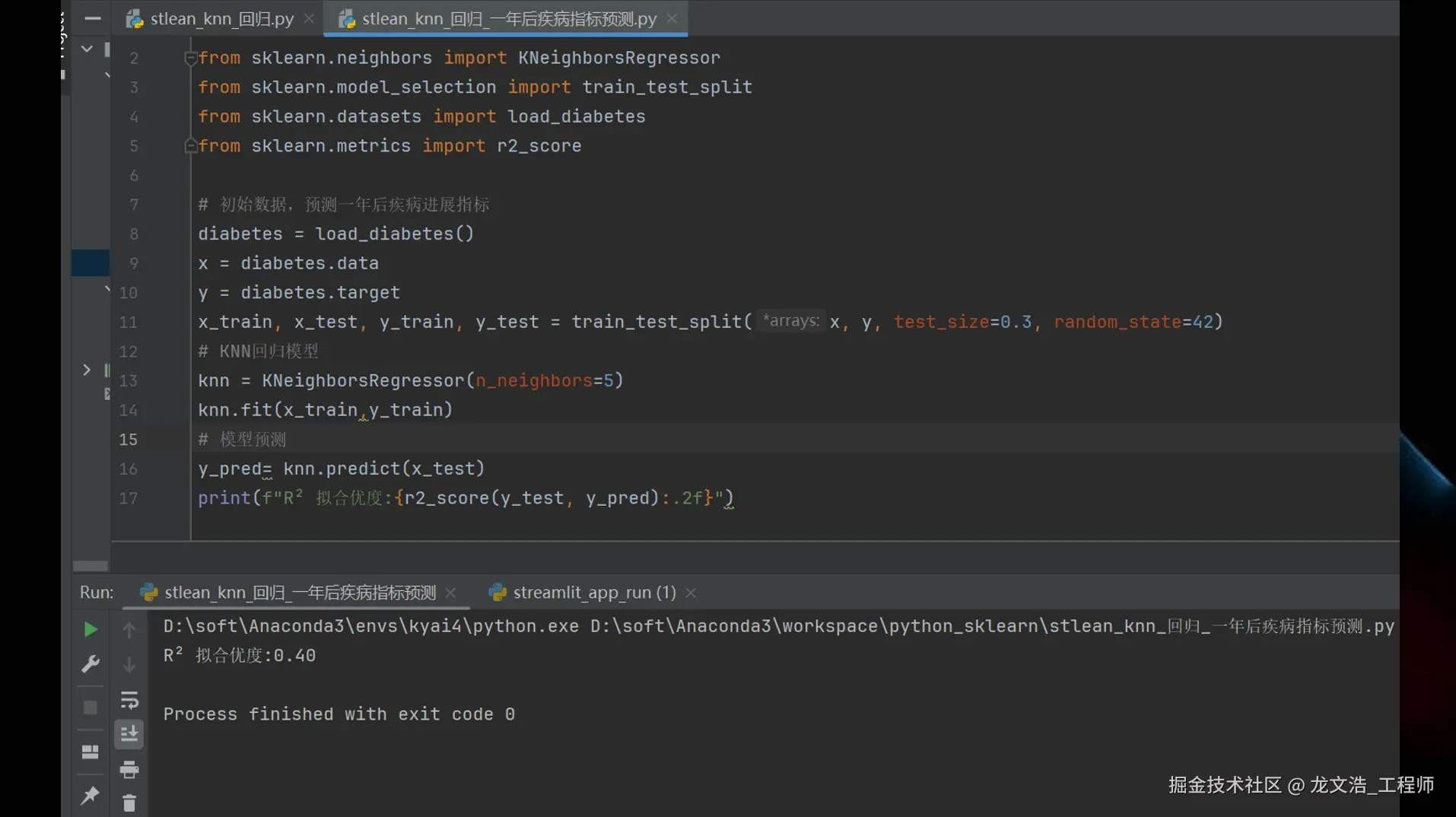Click gutter line number 17

(128, 498)
